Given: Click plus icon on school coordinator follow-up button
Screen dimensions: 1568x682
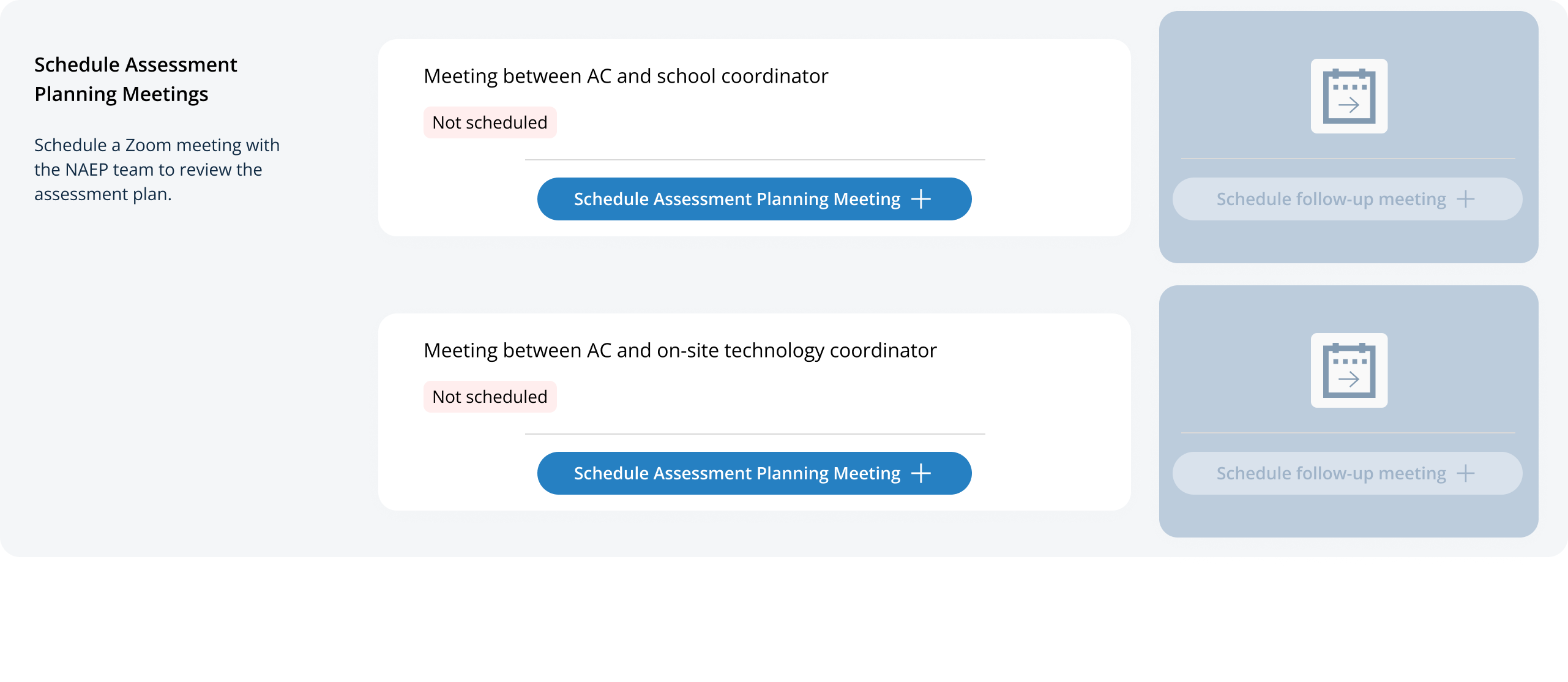Looking at the screenshot, I should pyautogui.click(x=1465, y=199).
